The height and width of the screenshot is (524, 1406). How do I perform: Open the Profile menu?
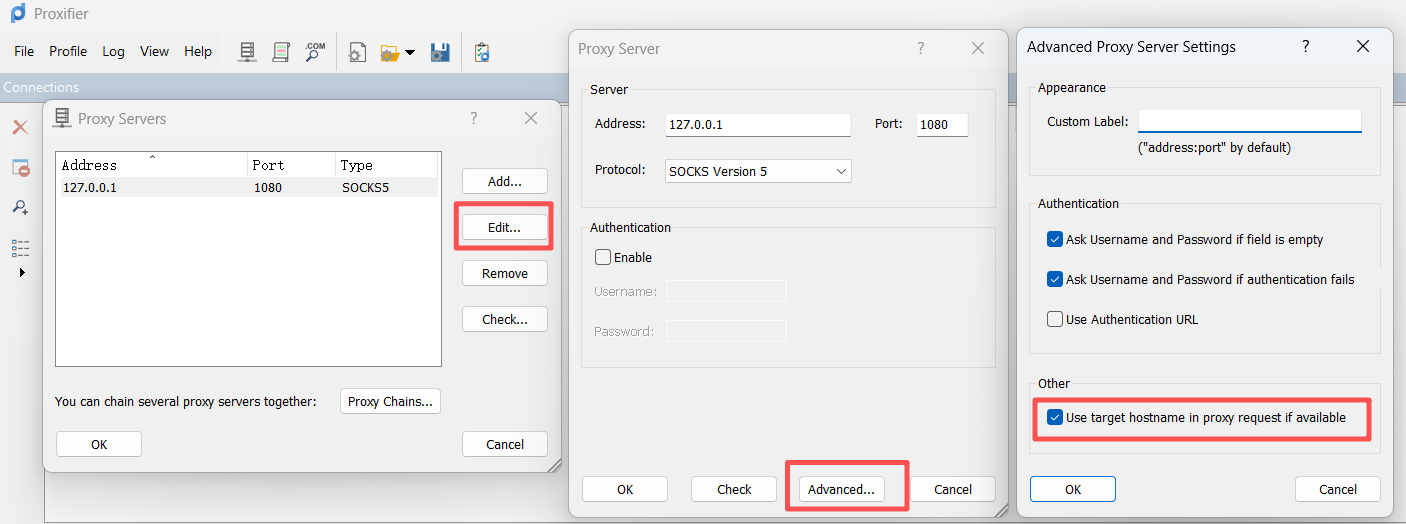[68, 51]
